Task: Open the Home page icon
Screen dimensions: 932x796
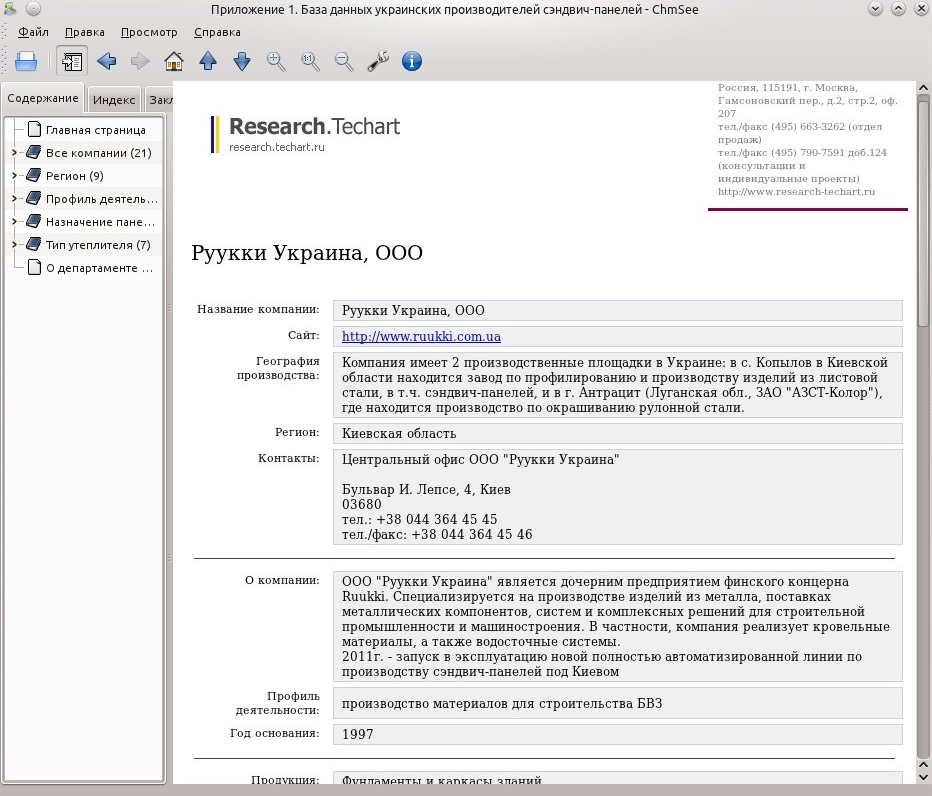Action: tap(174, 61)
